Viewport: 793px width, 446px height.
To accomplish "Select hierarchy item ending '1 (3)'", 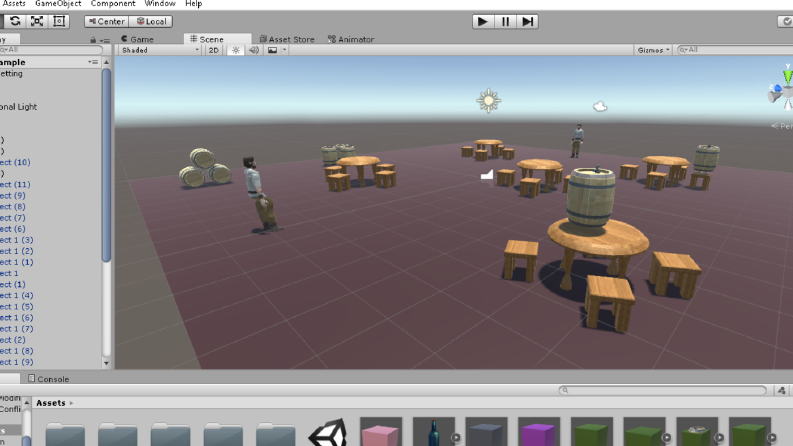I will pyautogui.click(x=17, y=240).
